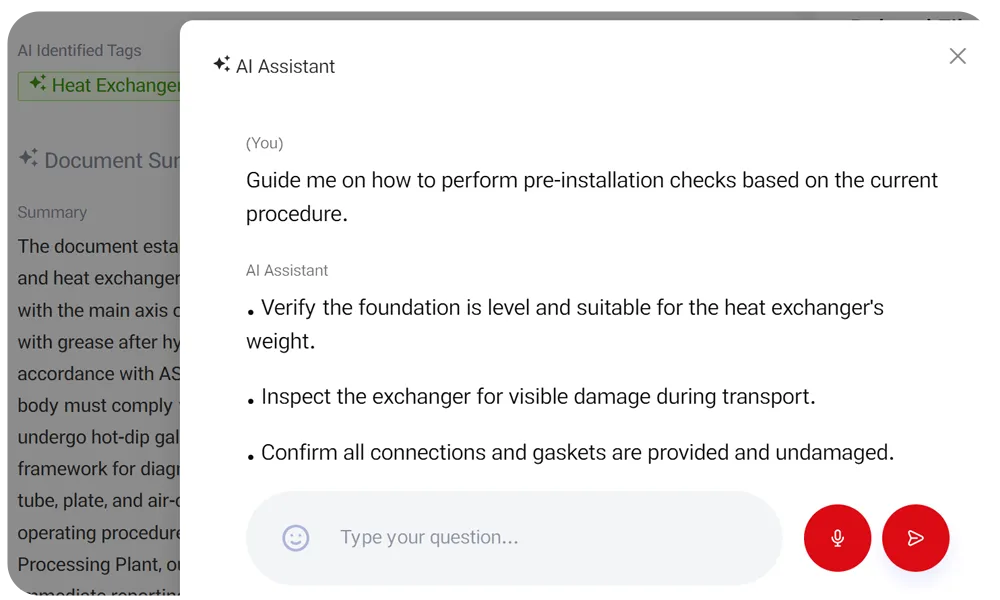Click the 'Confirm all connections and gaskets' bullet
This screenshot has width=1000, height=600.
(577, 453)
